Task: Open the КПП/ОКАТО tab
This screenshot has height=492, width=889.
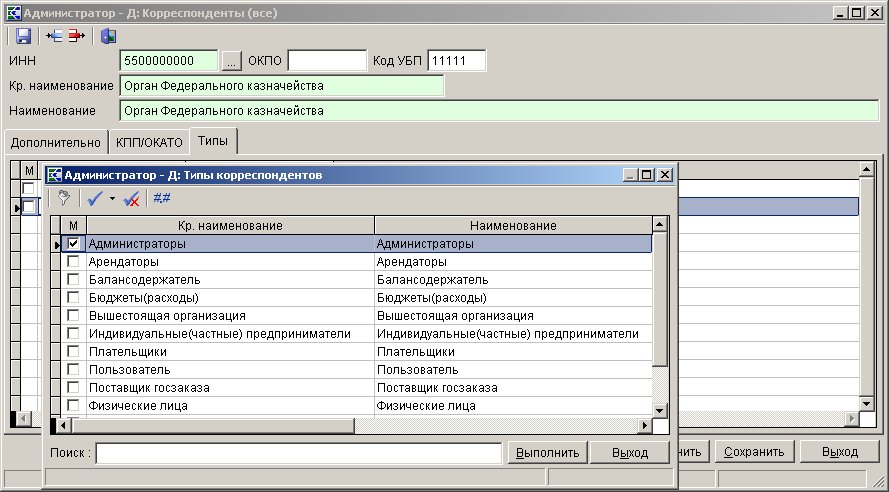Action: click(147, 142)
